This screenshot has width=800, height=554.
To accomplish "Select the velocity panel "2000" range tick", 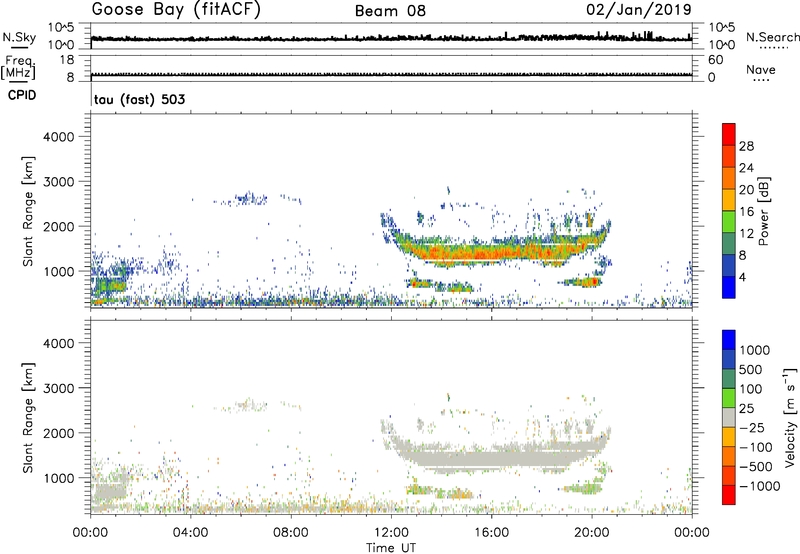I will [x=59, y=433].
